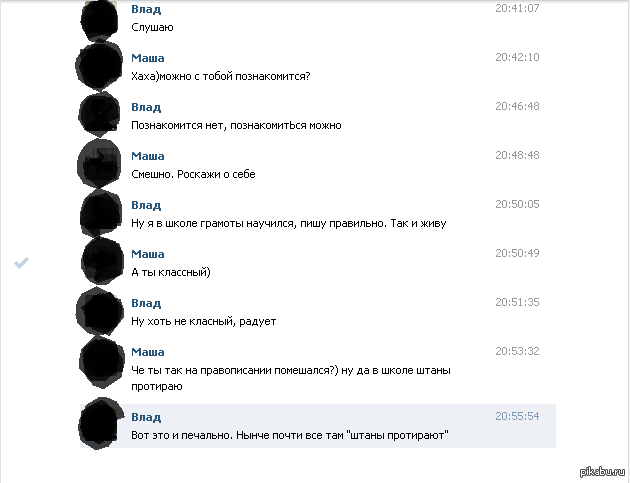
Task: Click Маша's avatar beside "Смешно. Роскажи о себе"
Action: [99, 164]
